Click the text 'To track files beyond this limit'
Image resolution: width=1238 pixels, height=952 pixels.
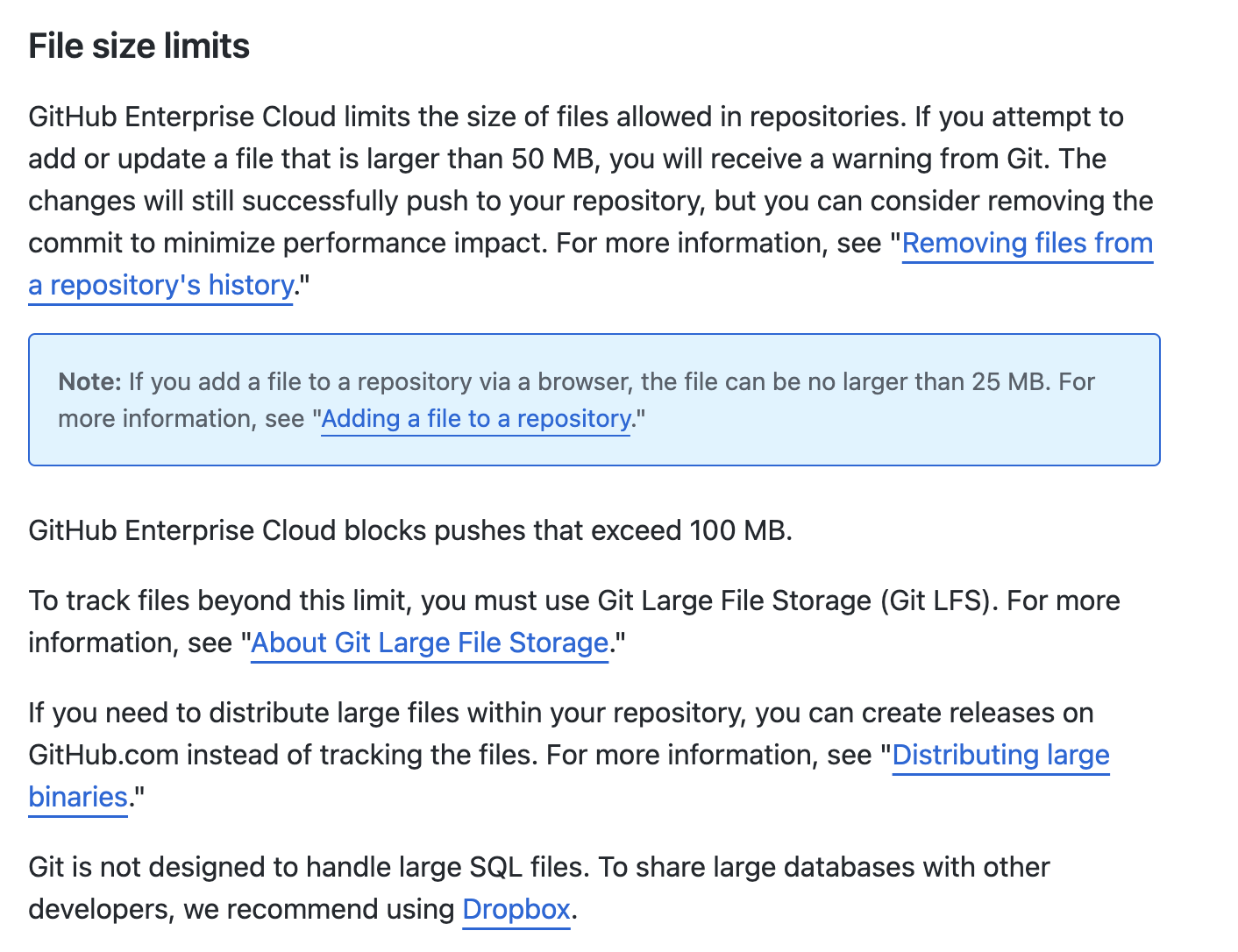coord(218,600)
